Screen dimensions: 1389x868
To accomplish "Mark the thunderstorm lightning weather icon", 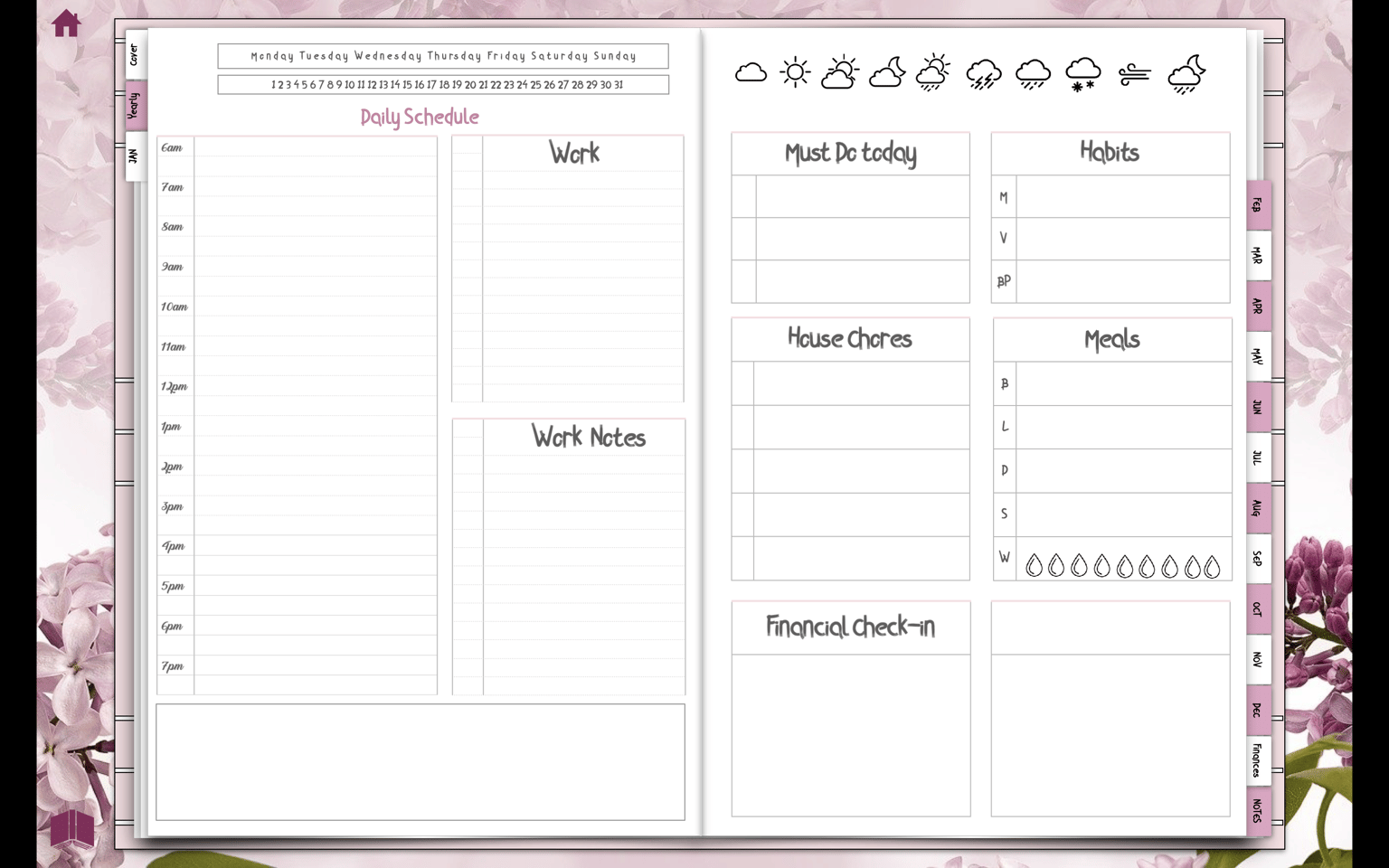I will point(983,74).
